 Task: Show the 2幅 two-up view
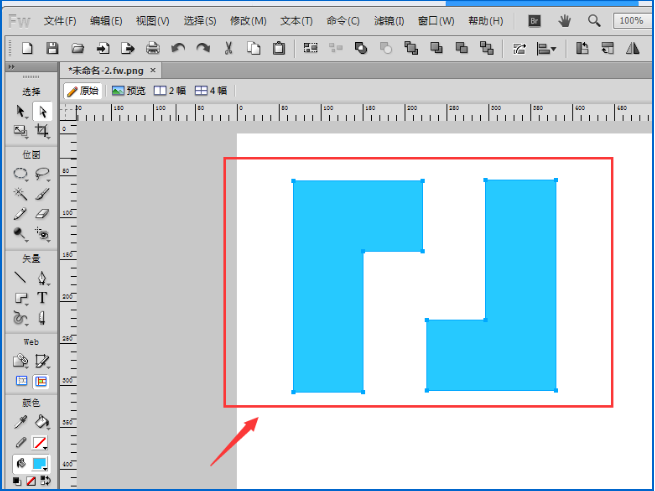tap(170, 90)
